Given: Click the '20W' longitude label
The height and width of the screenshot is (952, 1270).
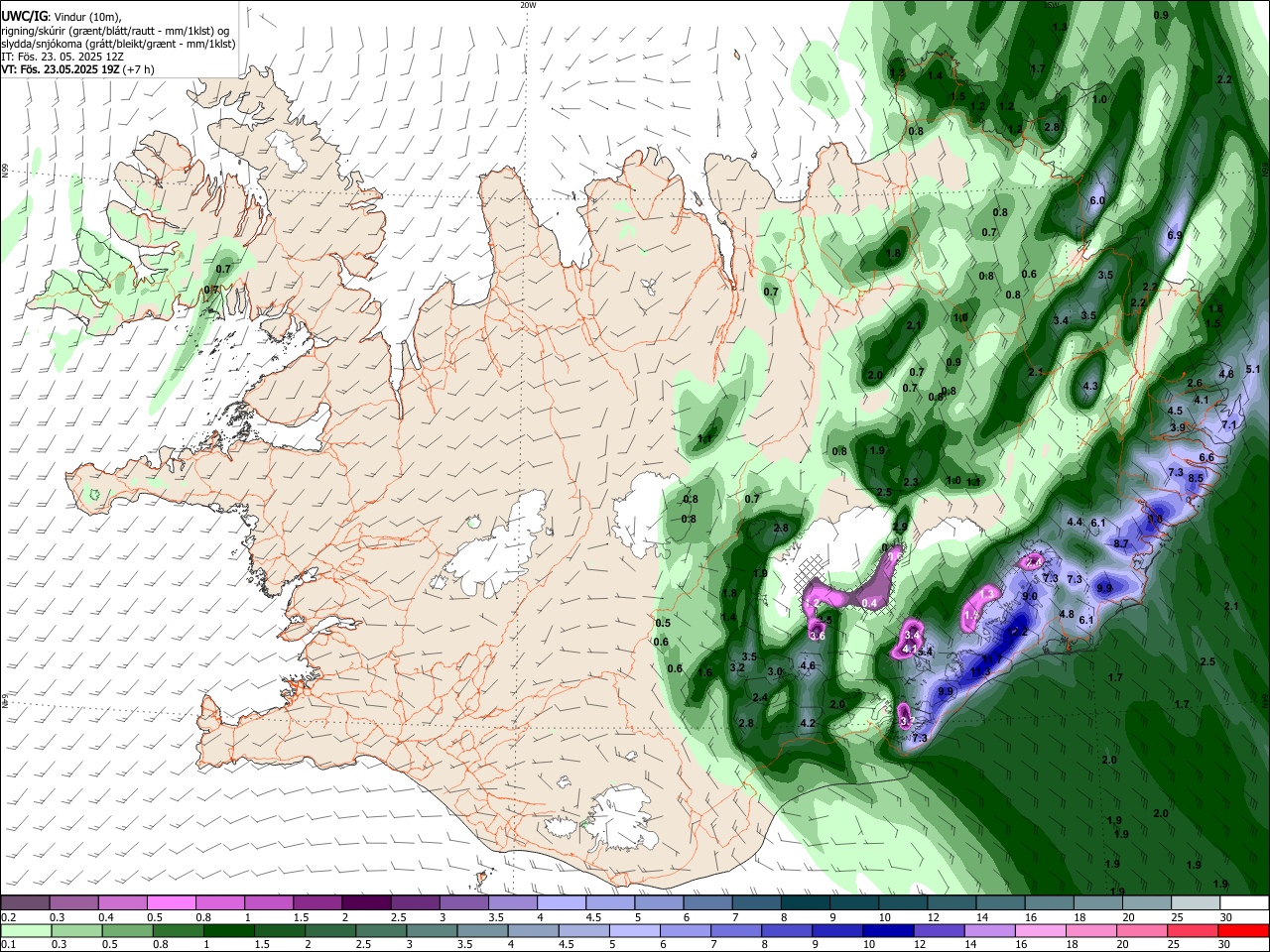Looking at the screenshot, I should (x=528, y=5).
